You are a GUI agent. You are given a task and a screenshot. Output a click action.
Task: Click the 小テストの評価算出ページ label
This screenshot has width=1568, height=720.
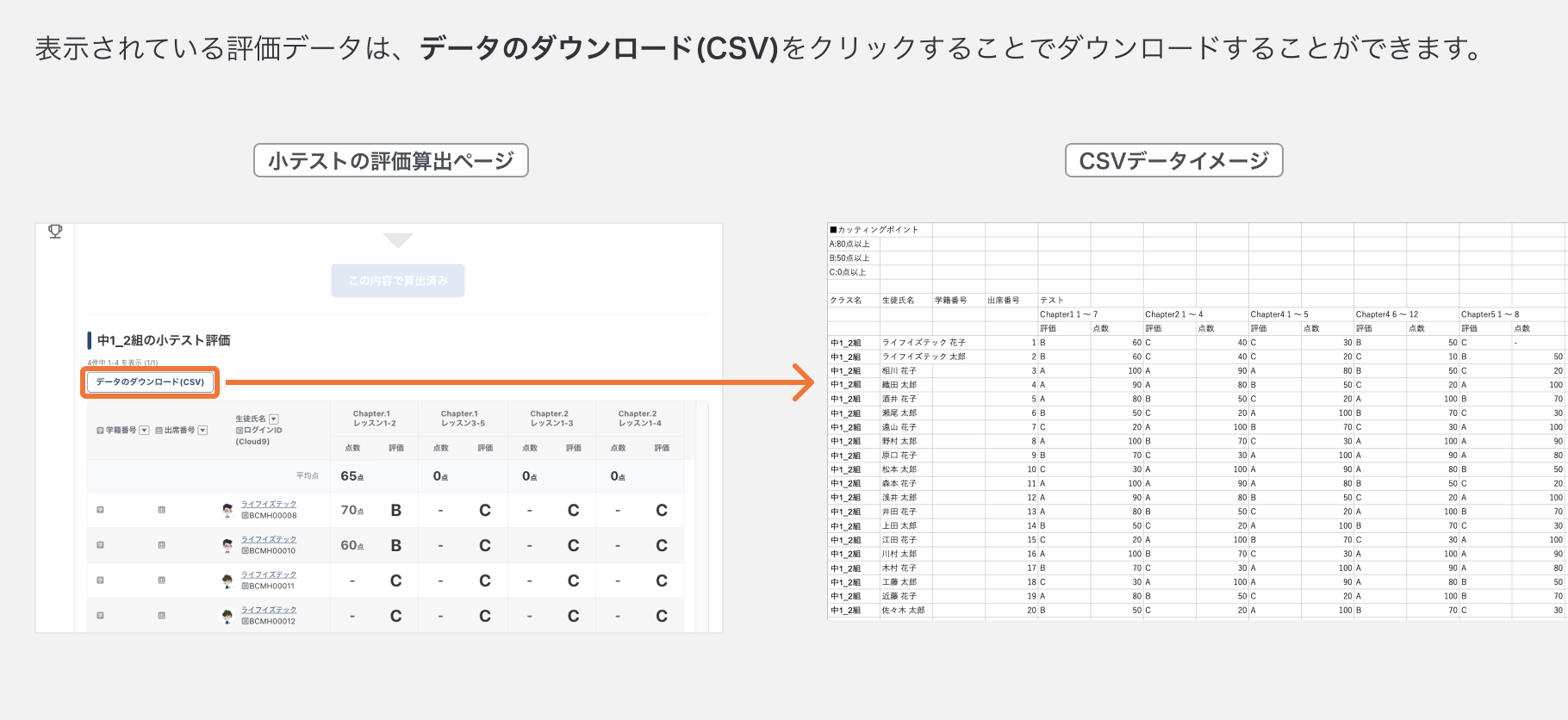[x=391, y=160]
